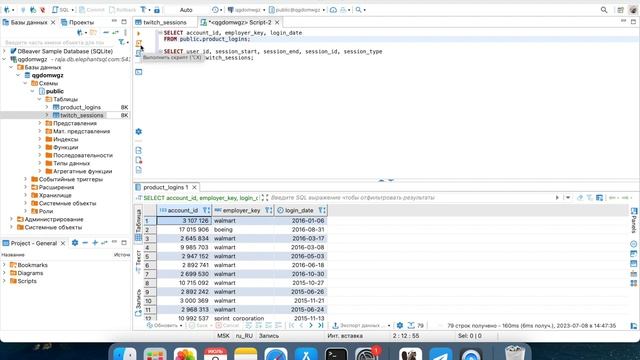Open the public@qgdomwgz schema selector
640x360 pixels.
click(x=297, y=10)
